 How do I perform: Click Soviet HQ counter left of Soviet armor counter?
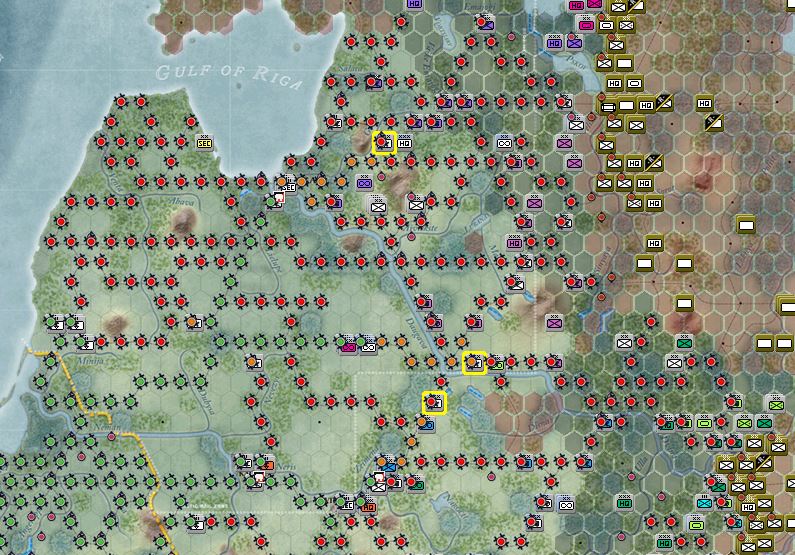coord(614,83)
